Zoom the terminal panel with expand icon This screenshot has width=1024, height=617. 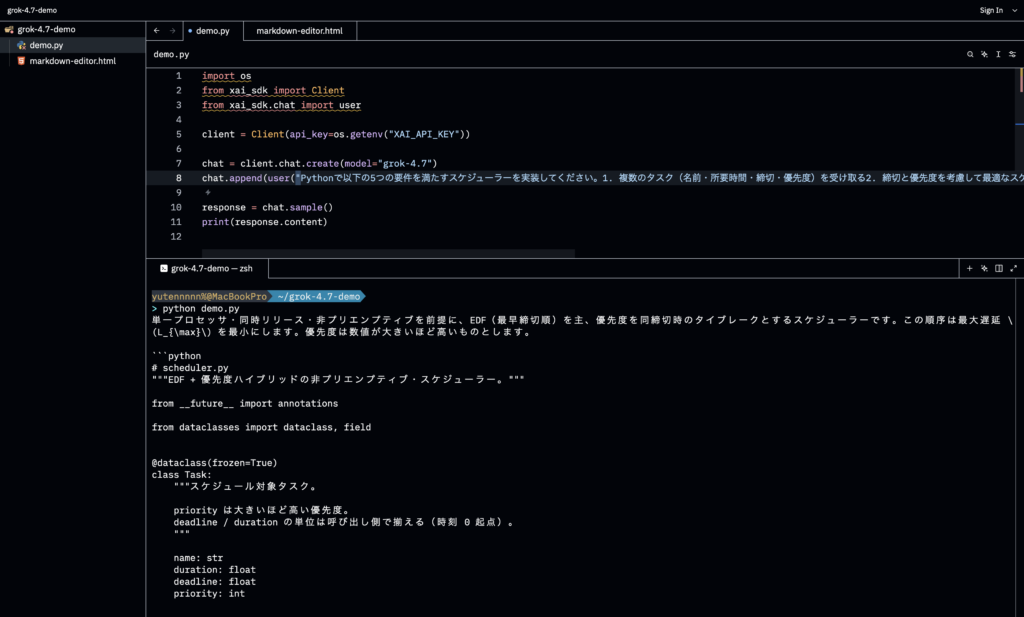pyautogui.click(x=1014, y=268)
